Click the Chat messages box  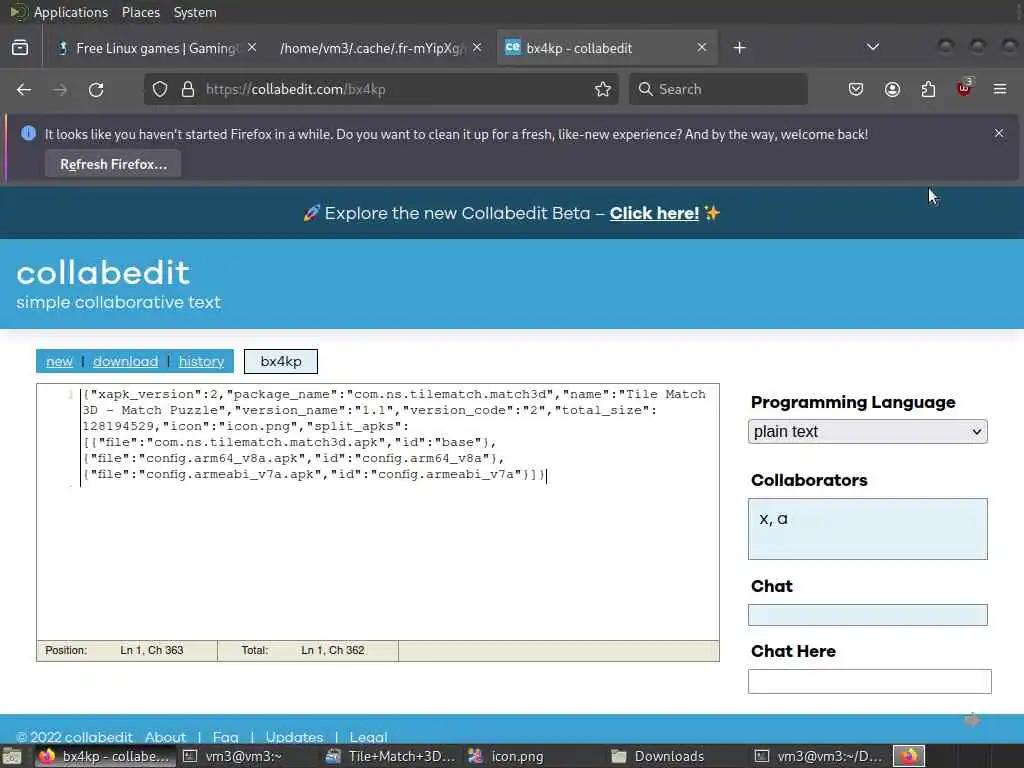867,615
